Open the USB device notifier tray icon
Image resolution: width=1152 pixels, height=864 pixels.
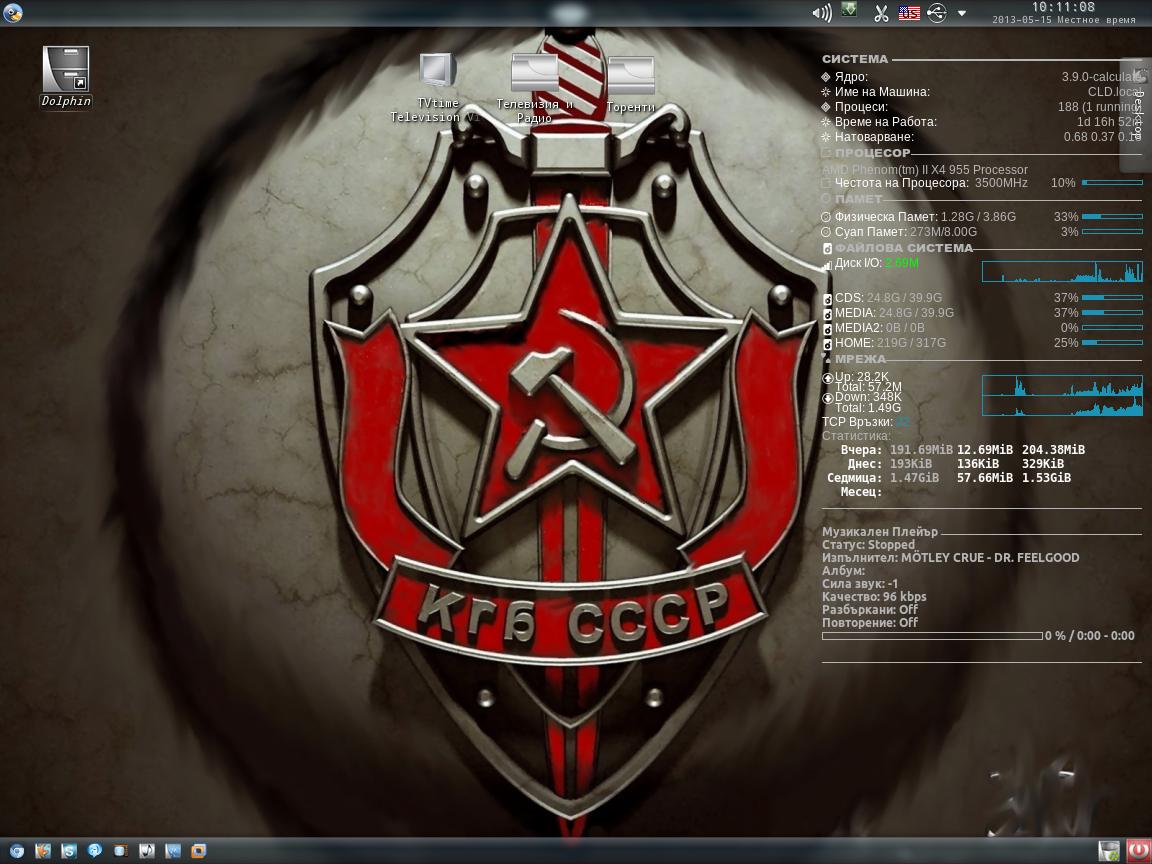point(937,12)
